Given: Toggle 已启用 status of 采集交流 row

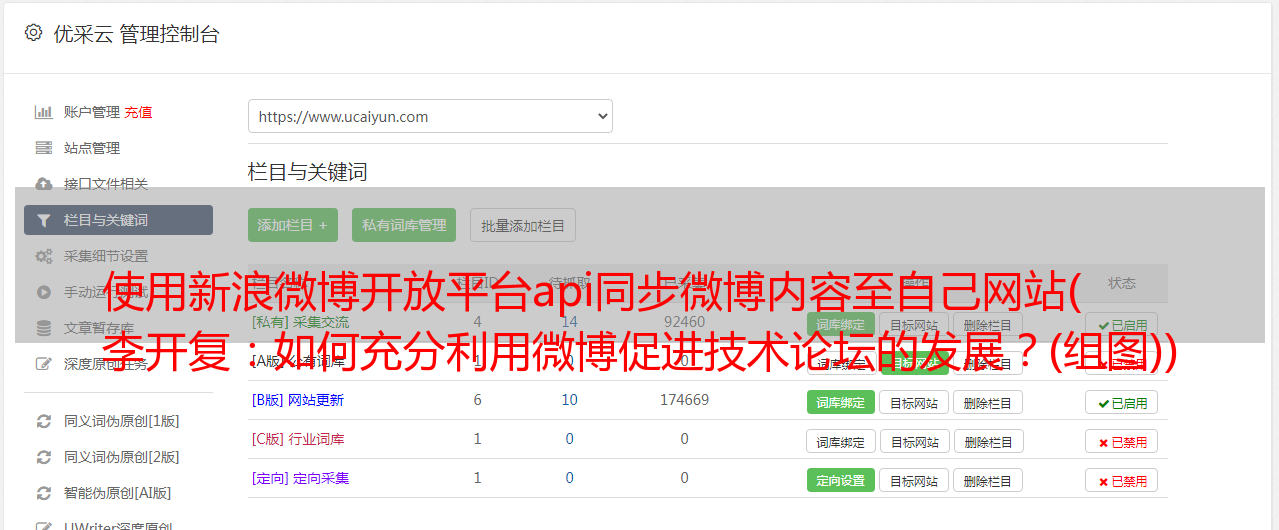Looking at the screenshot, I should pos(1122,325).
